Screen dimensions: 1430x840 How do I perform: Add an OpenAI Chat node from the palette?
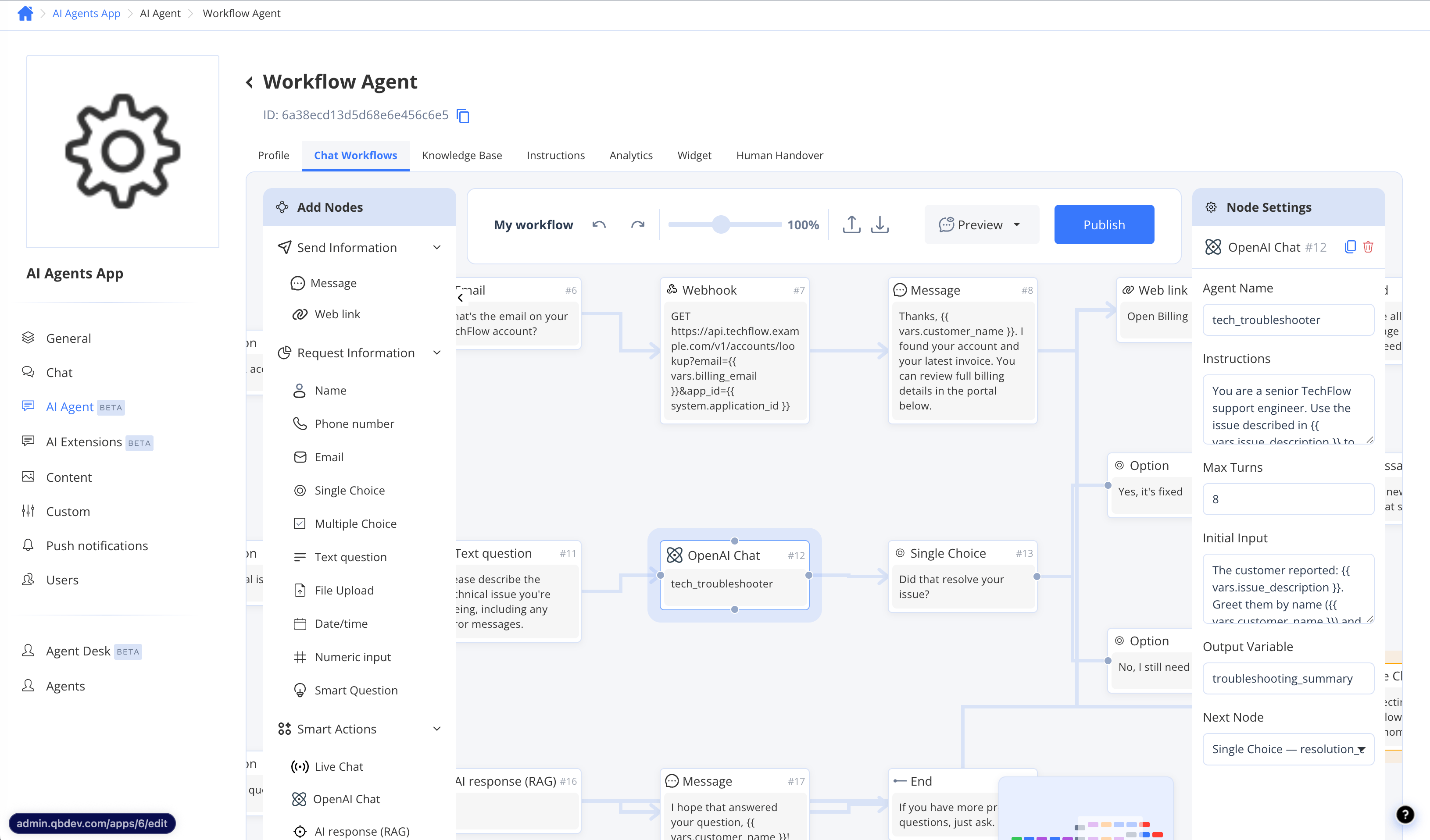point(336,799)
